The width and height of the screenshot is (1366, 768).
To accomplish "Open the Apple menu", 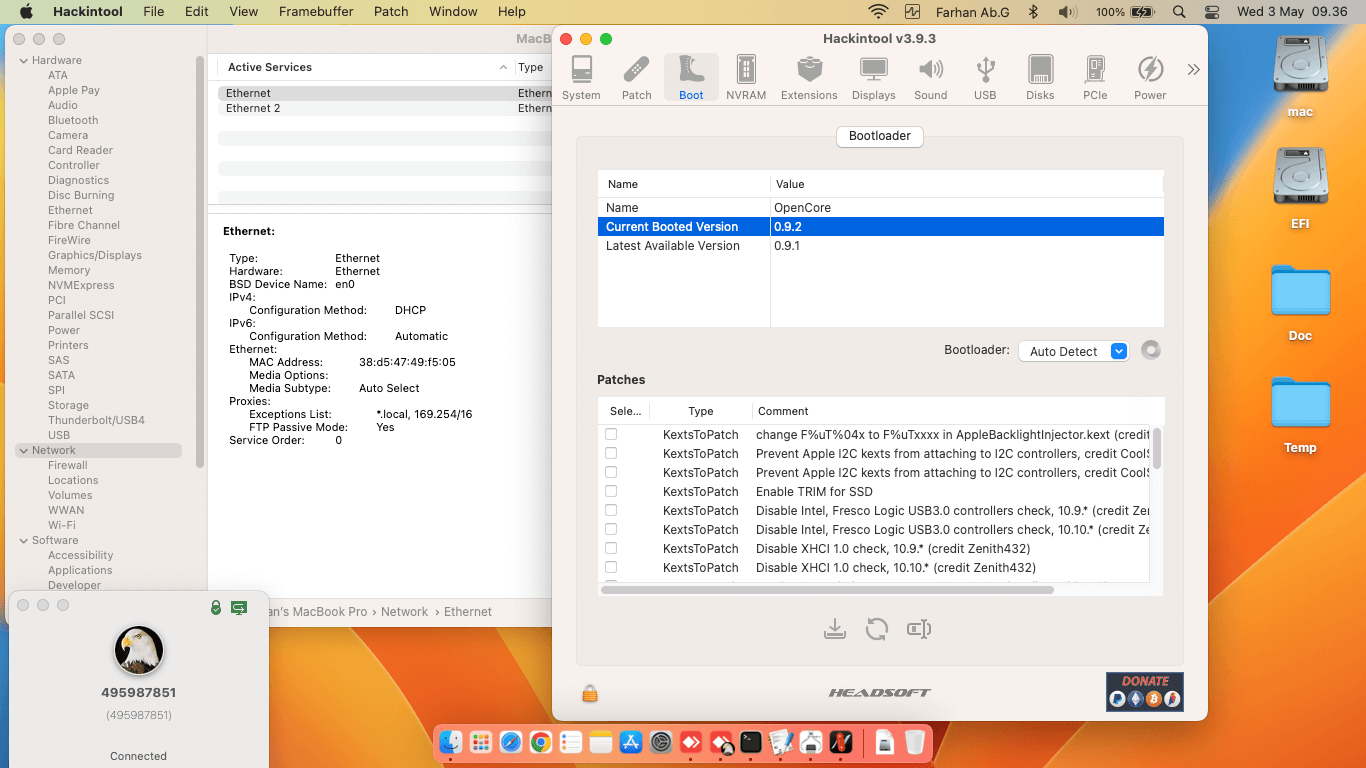I will 26,12.
